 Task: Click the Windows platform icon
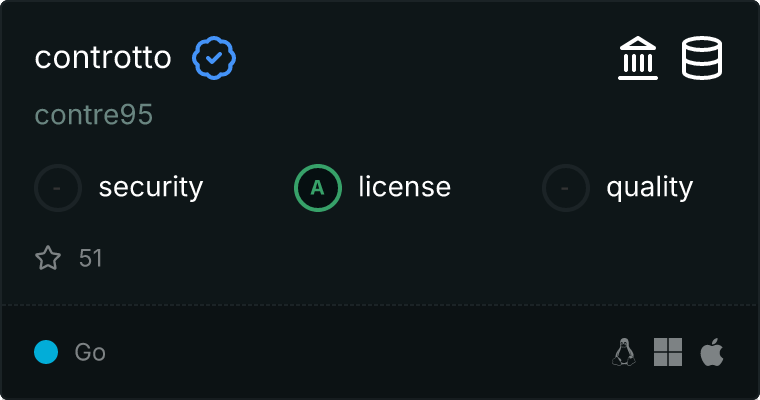[668, 352]
